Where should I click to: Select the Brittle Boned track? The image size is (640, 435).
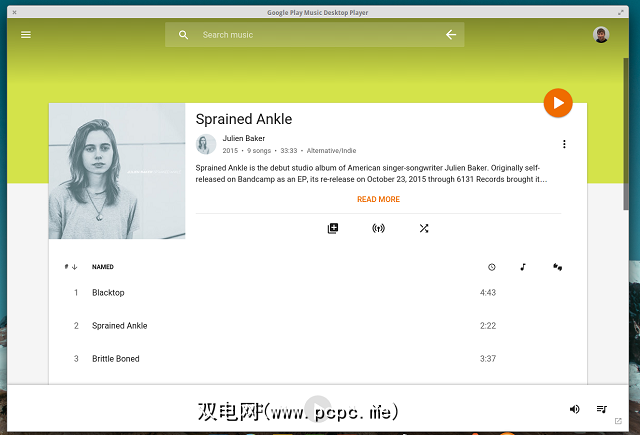[318, 359]
